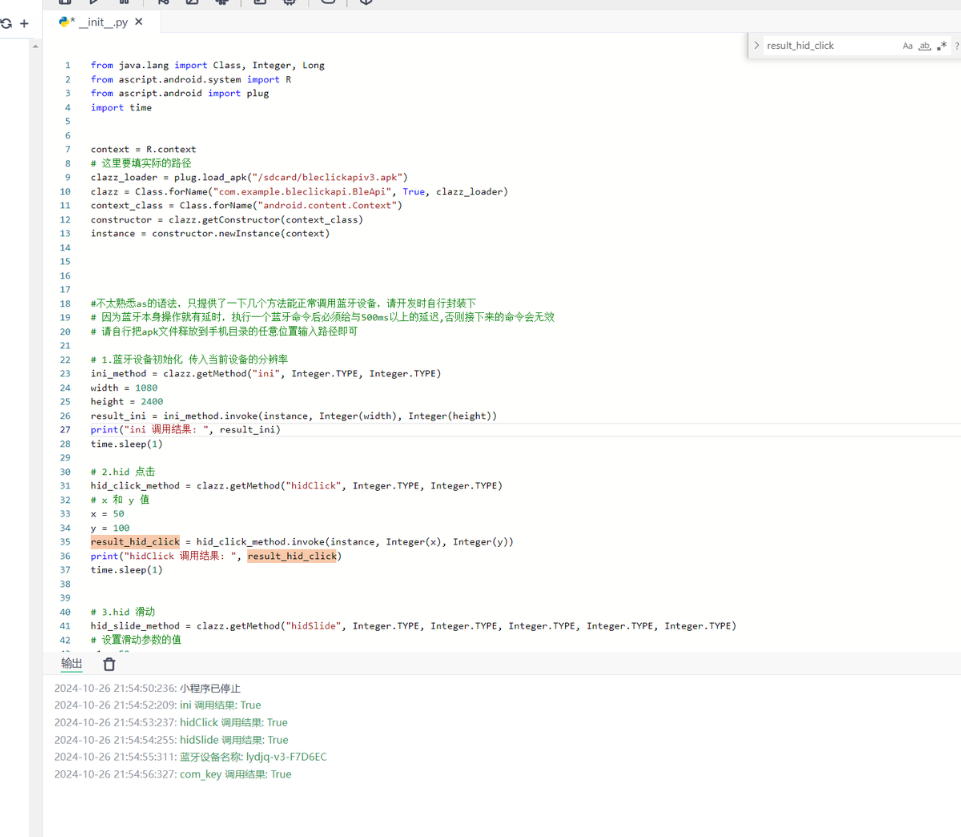The height and width of the screenshot is (837, 961).
Task: Click the "ini" string in getMethod on line 23
Action: [266, 373]
